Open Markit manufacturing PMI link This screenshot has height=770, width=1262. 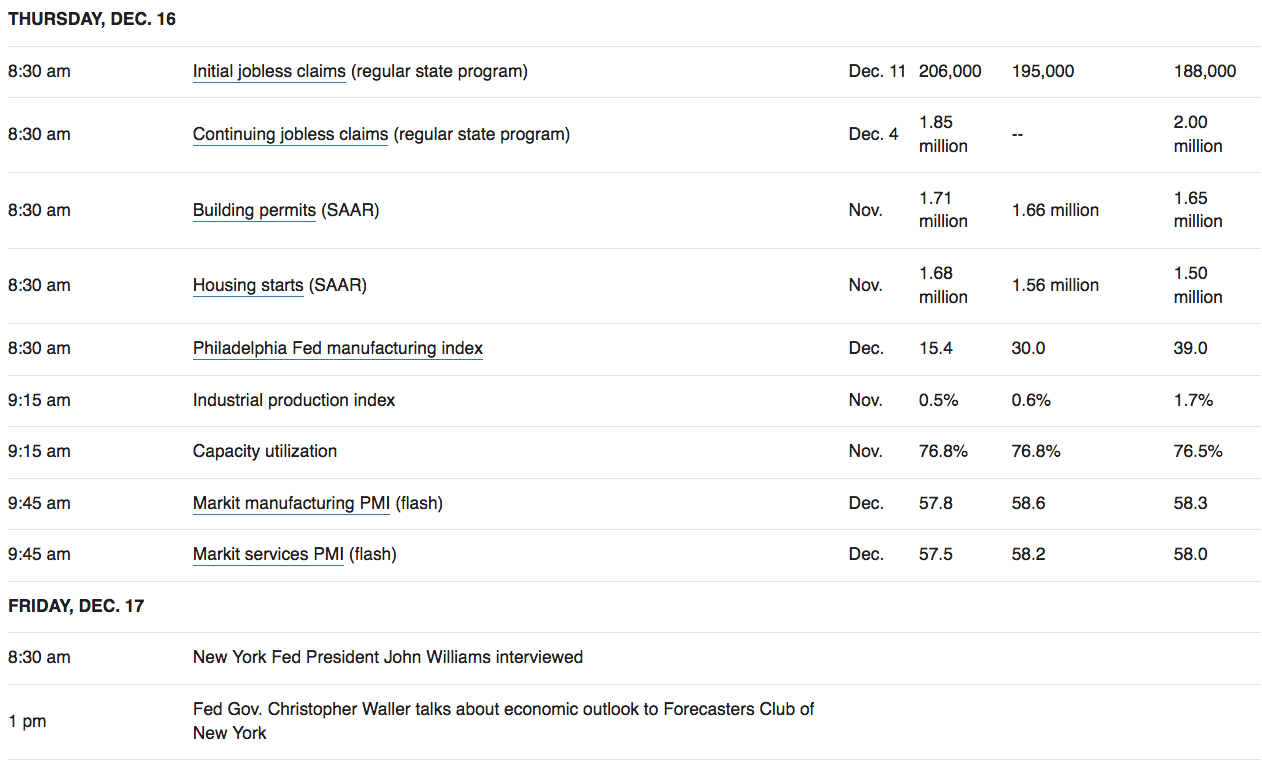pyautogui.click(x=292, y=503)
